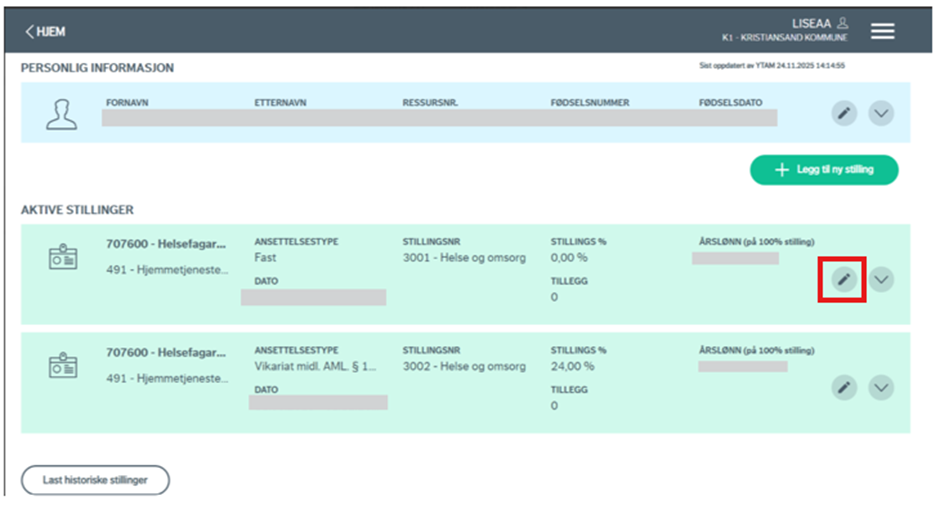Click the person avatar in Personlig informasjon
The image size is (940, 505).
[62, 115]
